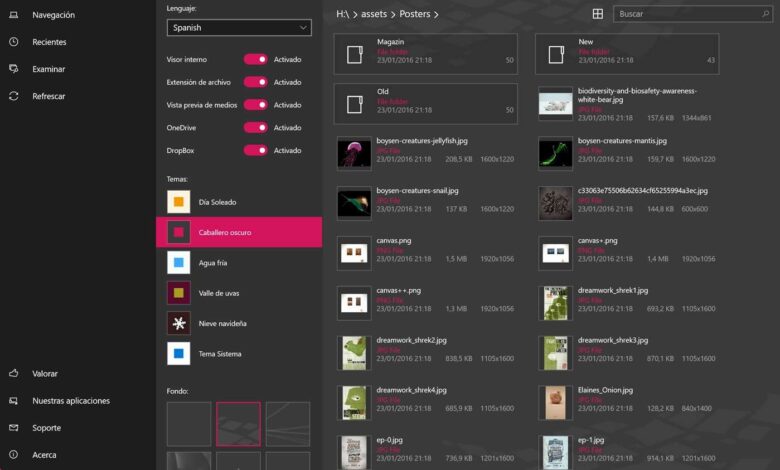Click the Examinar icon in sidebar
Screen dimensions: 780x470
click(14, 69)
